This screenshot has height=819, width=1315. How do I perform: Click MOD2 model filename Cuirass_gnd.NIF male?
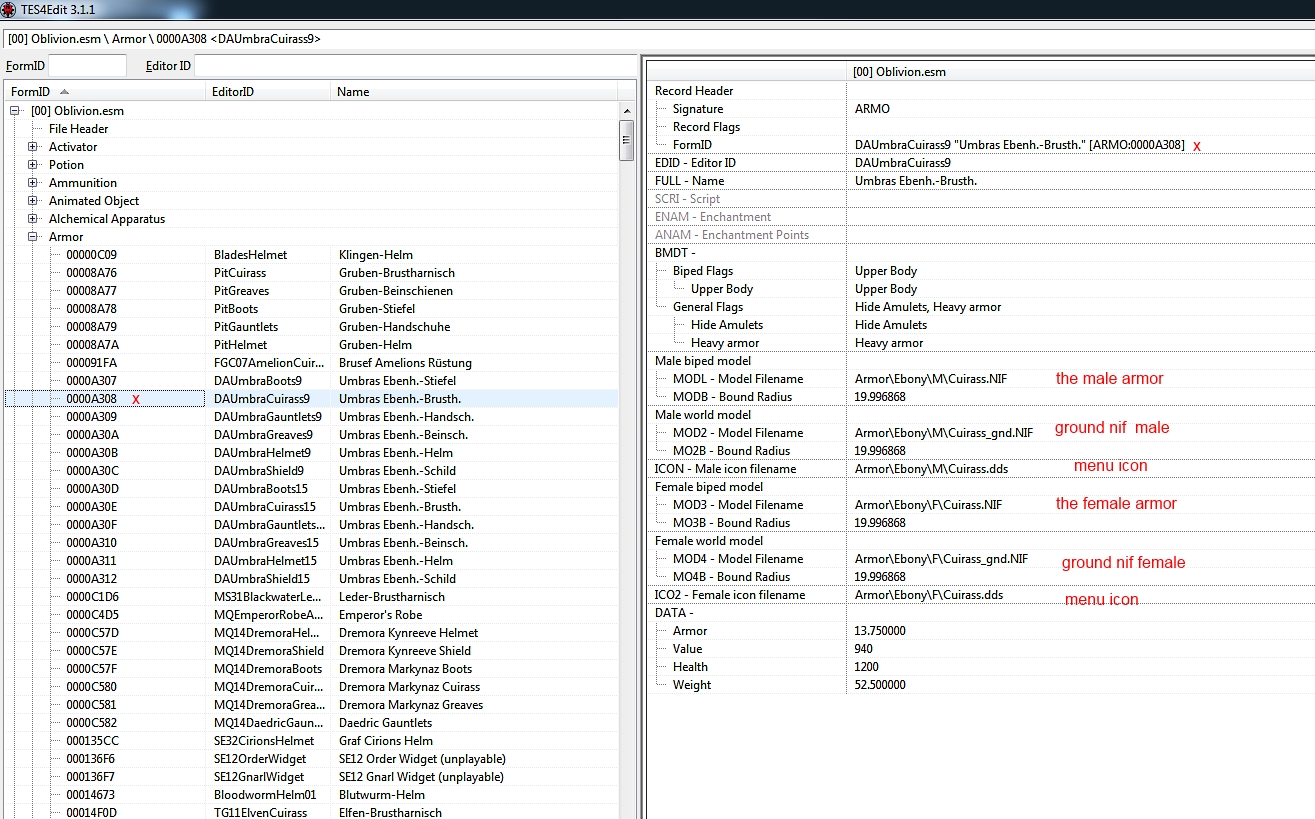(944, 433)
